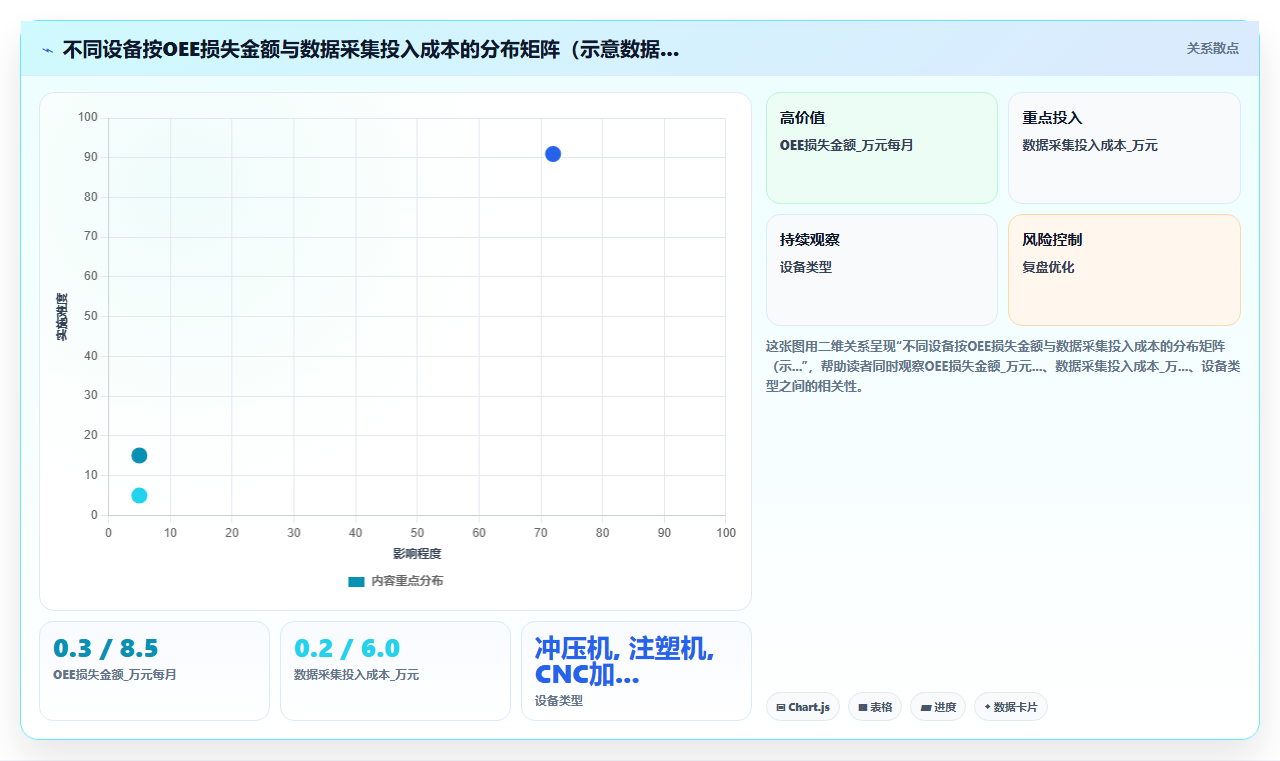Click the 表格 tag icon

click(x=862, y=707)
